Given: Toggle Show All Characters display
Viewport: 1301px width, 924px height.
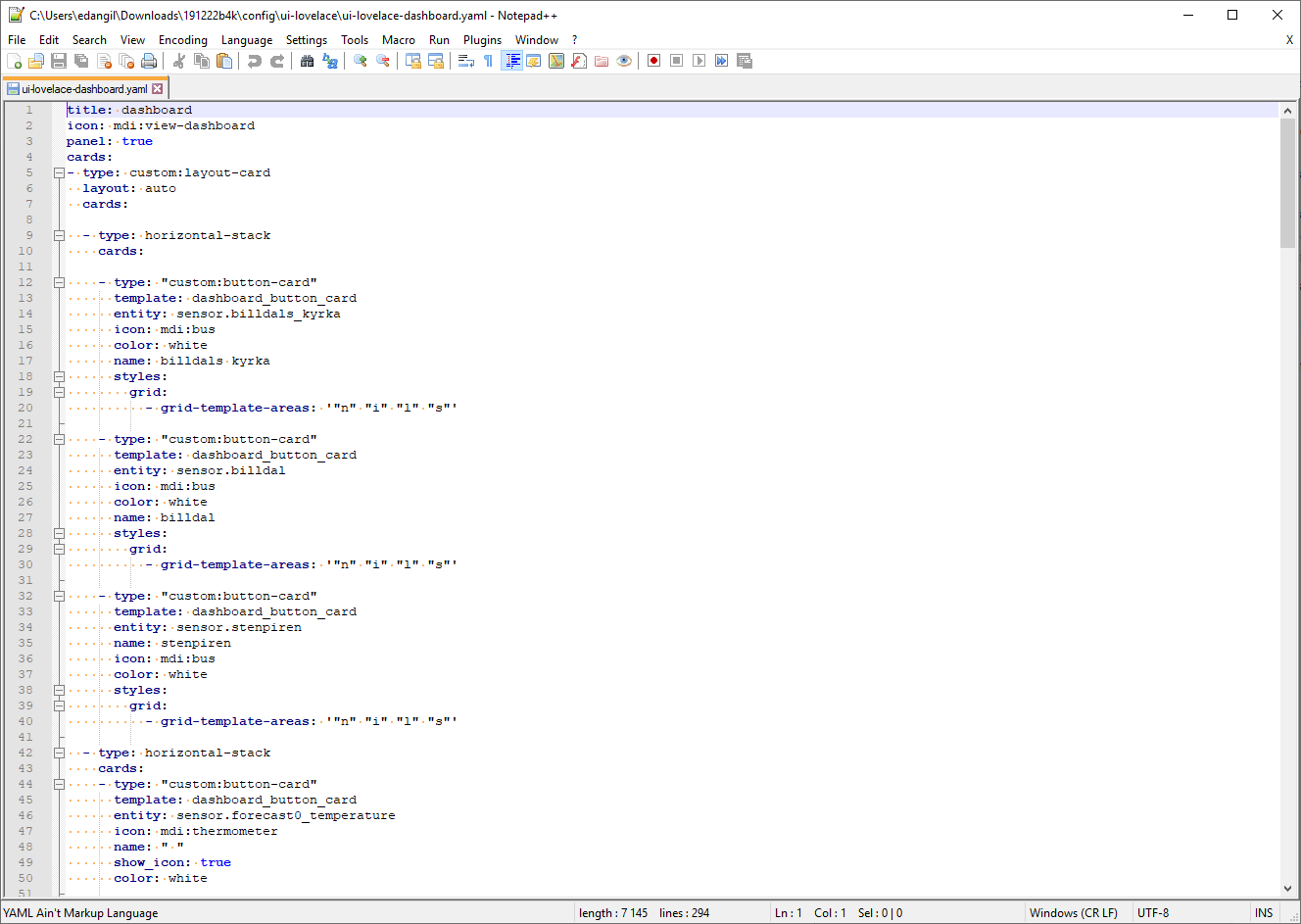Looking at the screenshot, I should click(x=486, y=60).
